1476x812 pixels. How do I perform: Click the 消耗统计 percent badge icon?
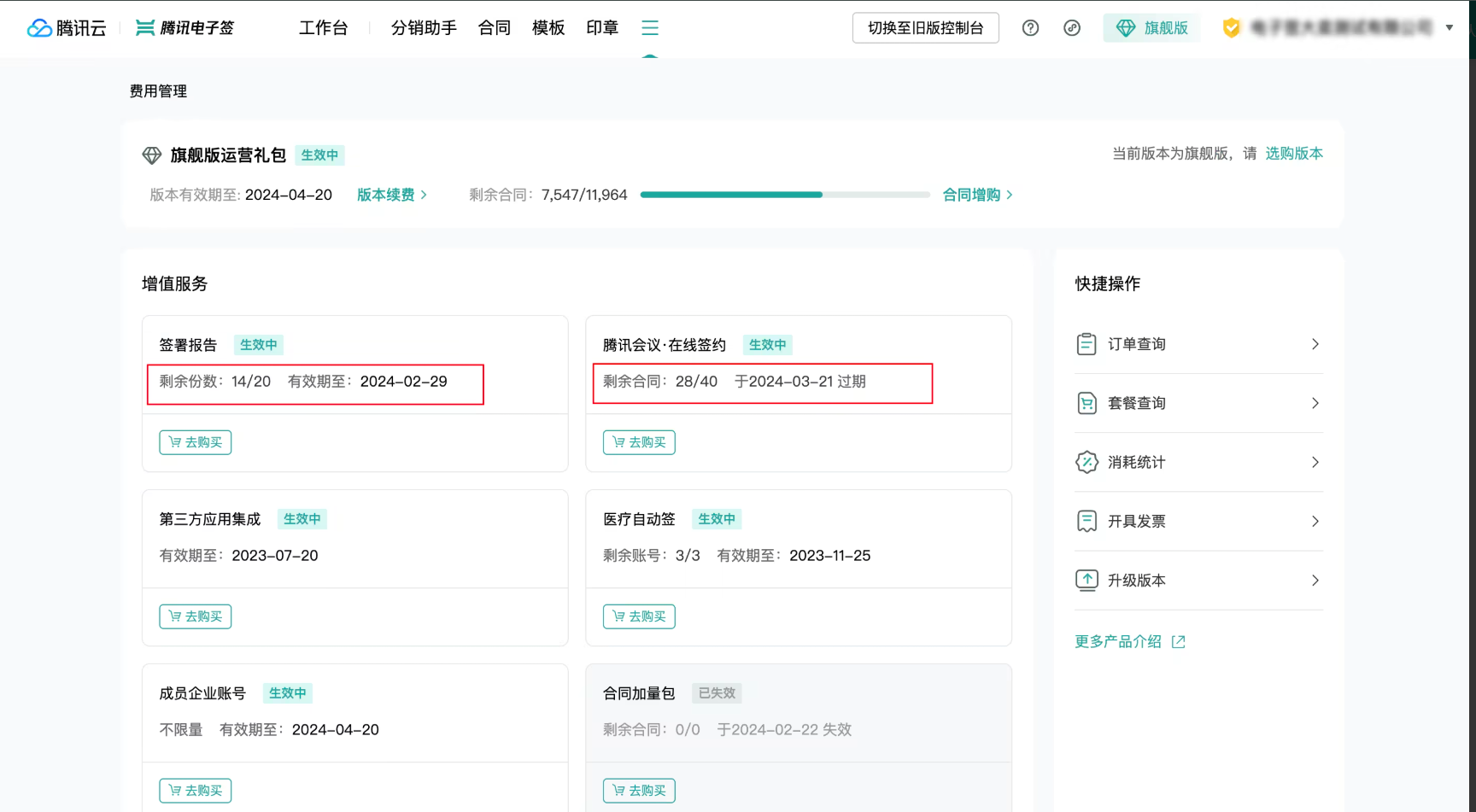(1086, 462)
